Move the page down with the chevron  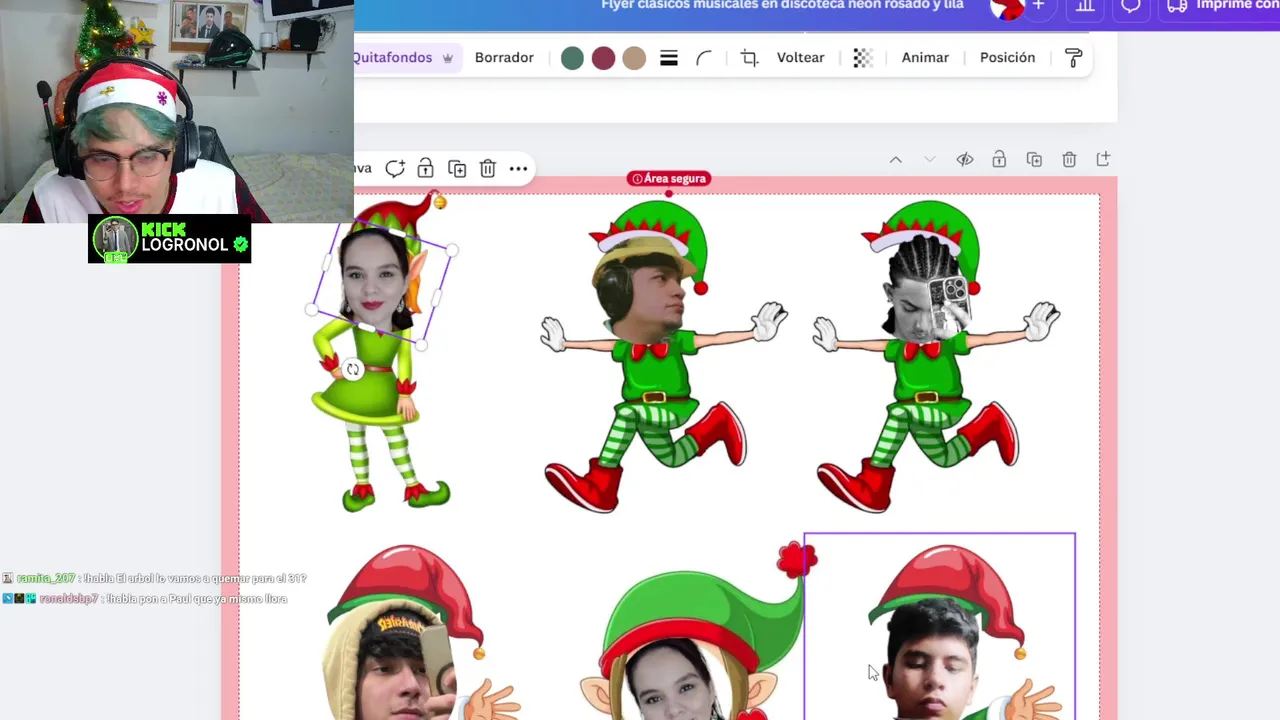pyautogui.click(x=930, y=159)
